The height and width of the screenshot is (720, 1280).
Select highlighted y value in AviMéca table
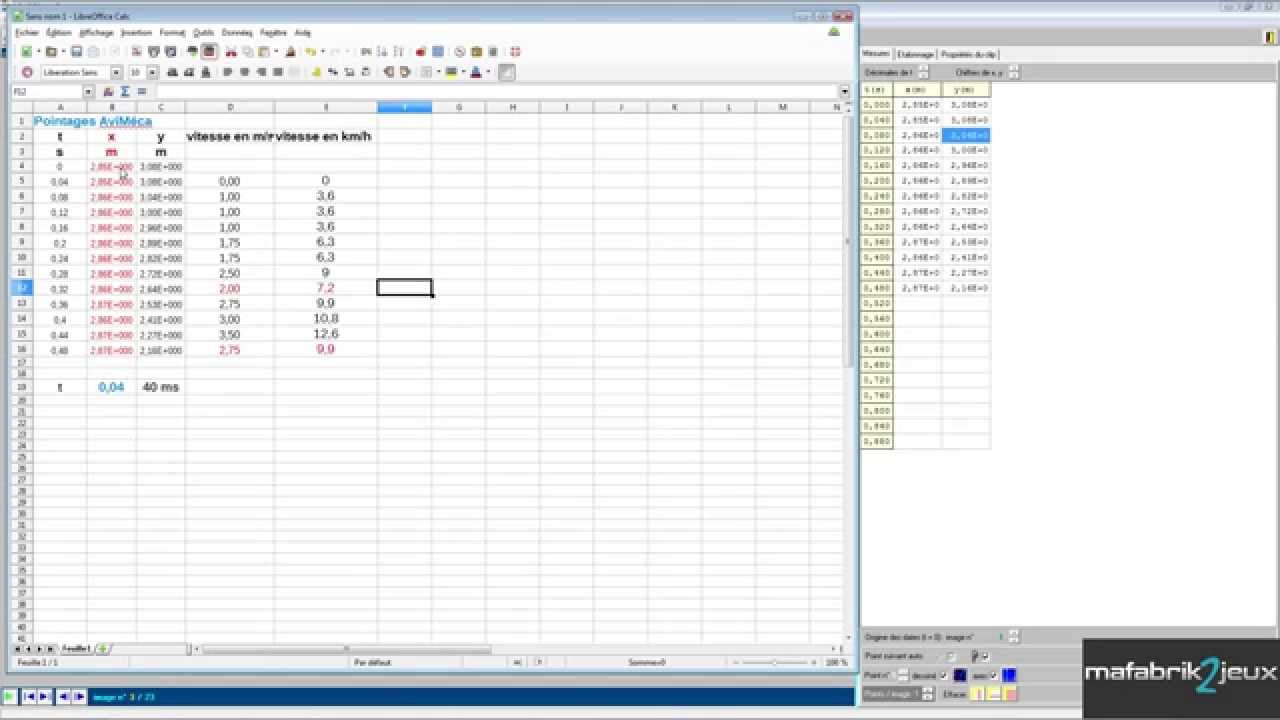[x=966, y=135]
